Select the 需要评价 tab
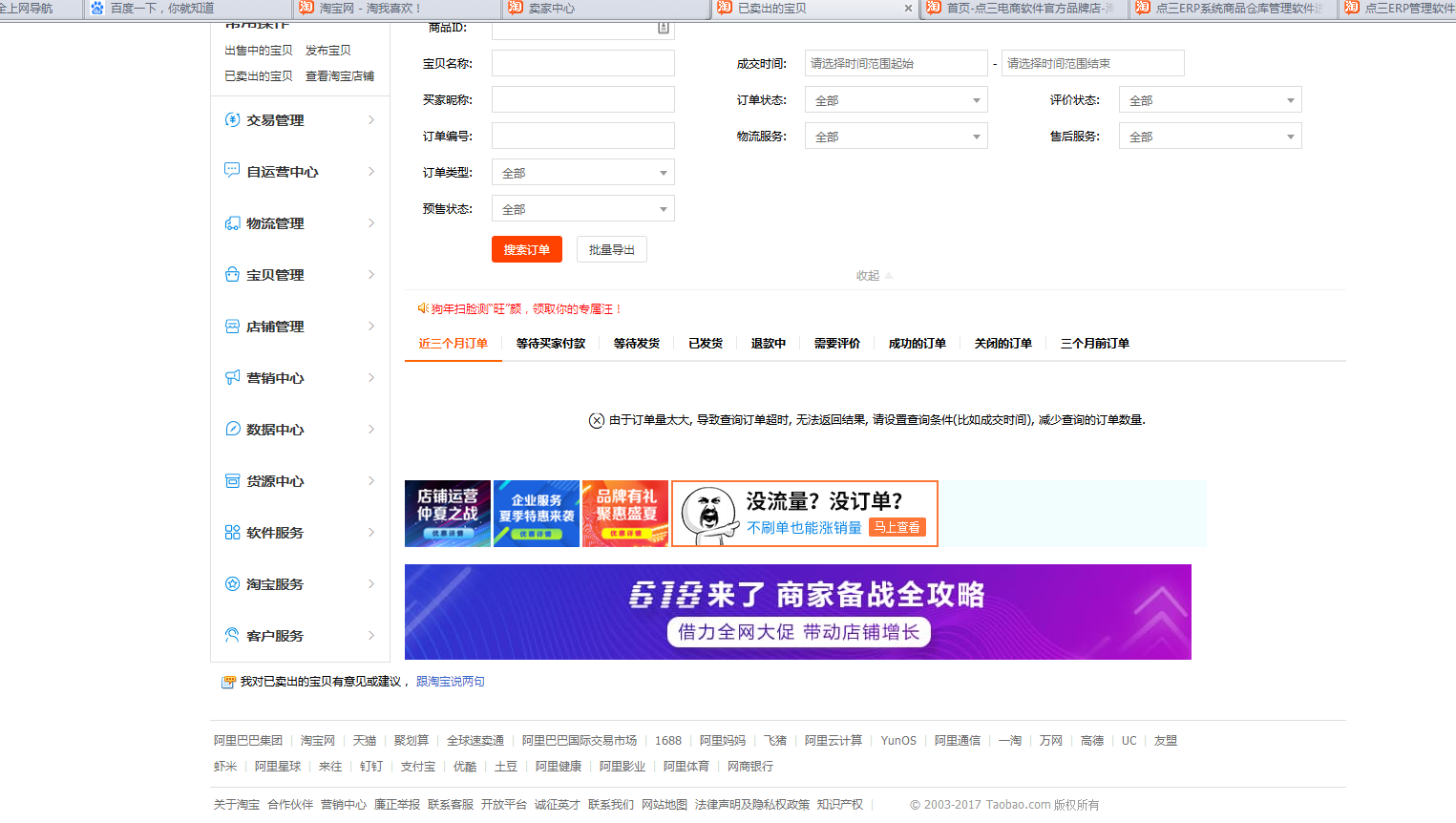The height and width of the screenshot is (823, 1456). tap(837, 344)
